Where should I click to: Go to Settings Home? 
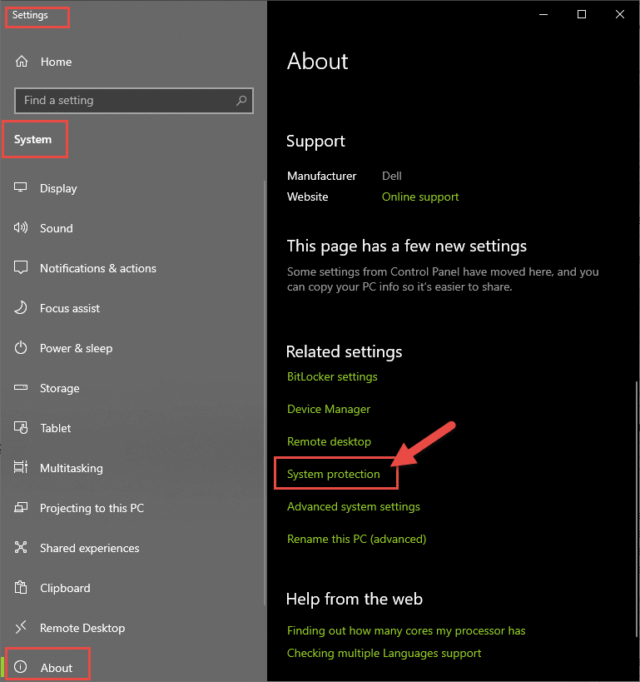coord(131,62)
